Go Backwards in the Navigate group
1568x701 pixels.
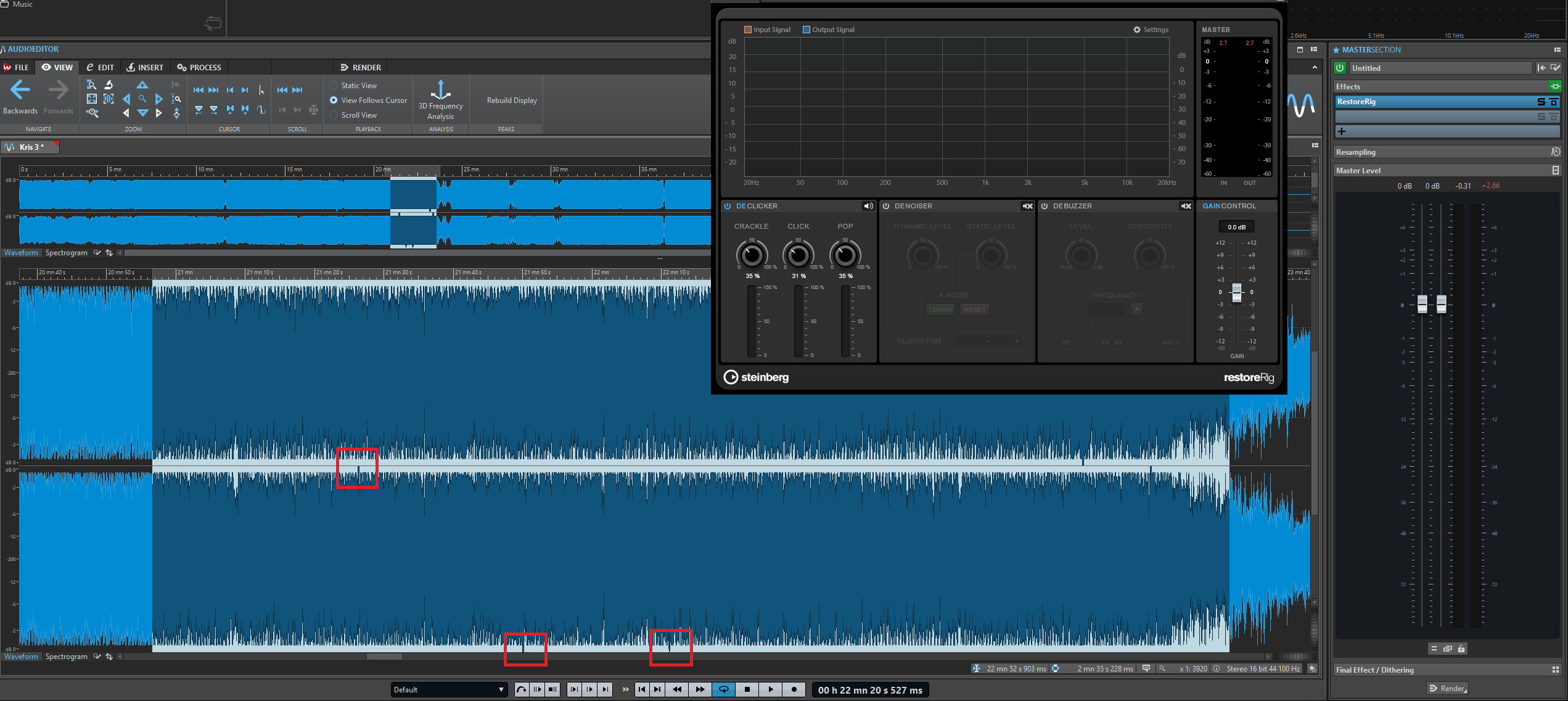point(20,97)
